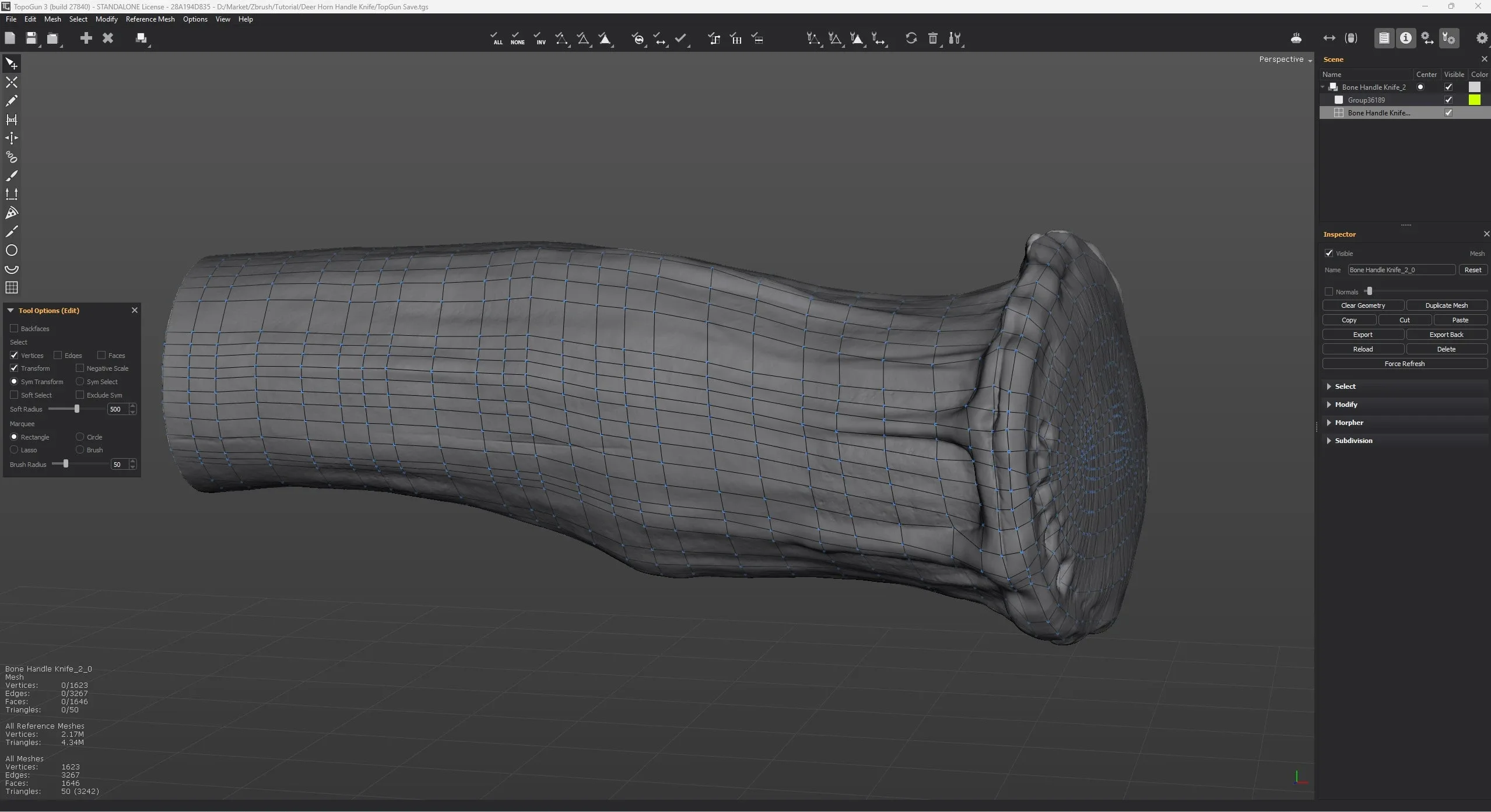Click the Select NONE toolbar icon

[x=517, y=38]
